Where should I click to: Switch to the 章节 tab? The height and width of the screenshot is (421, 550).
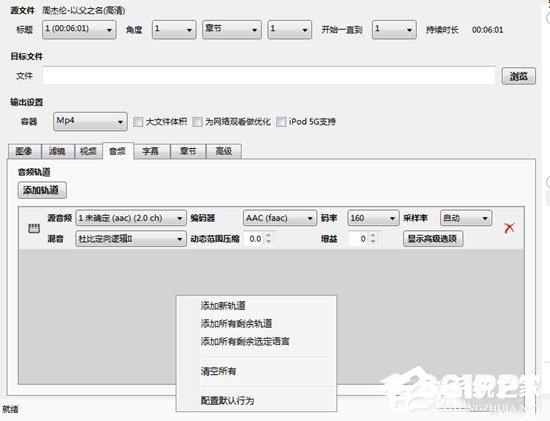(x=188, y=151)
